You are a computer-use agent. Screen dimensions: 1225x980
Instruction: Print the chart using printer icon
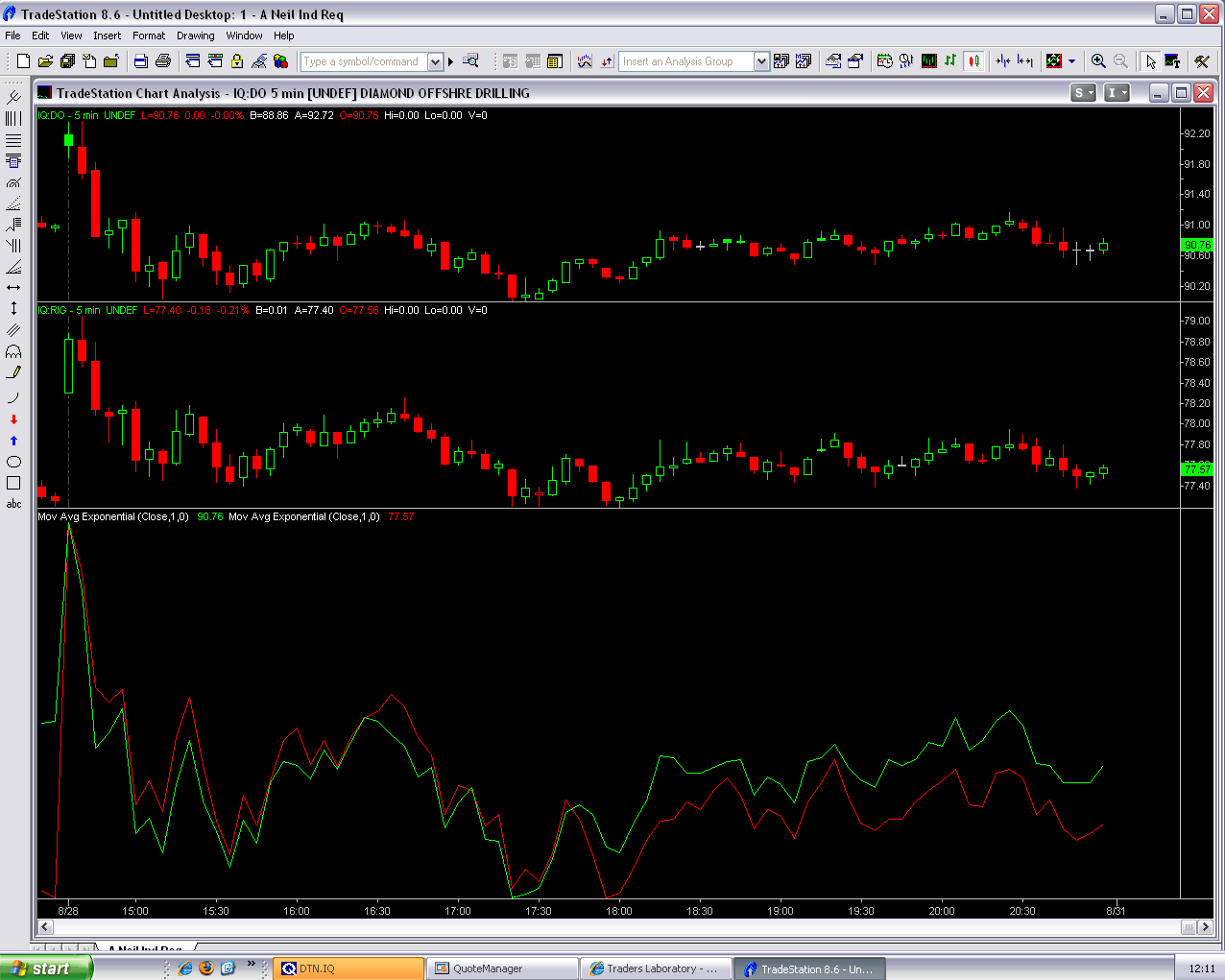162,61
